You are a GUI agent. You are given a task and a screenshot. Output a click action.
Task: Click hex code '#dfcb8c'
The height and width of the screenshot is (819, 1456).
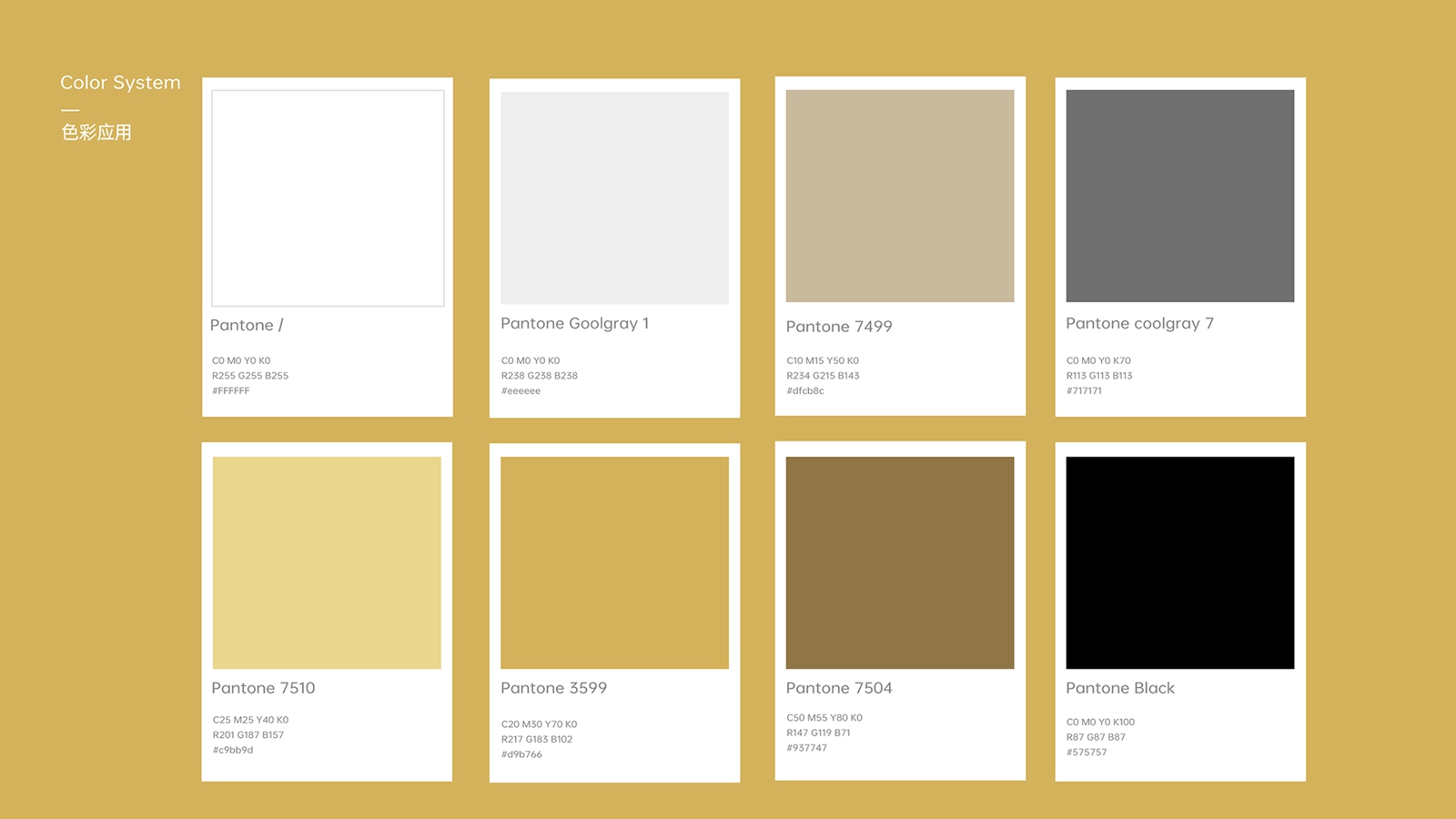[805, 391]
